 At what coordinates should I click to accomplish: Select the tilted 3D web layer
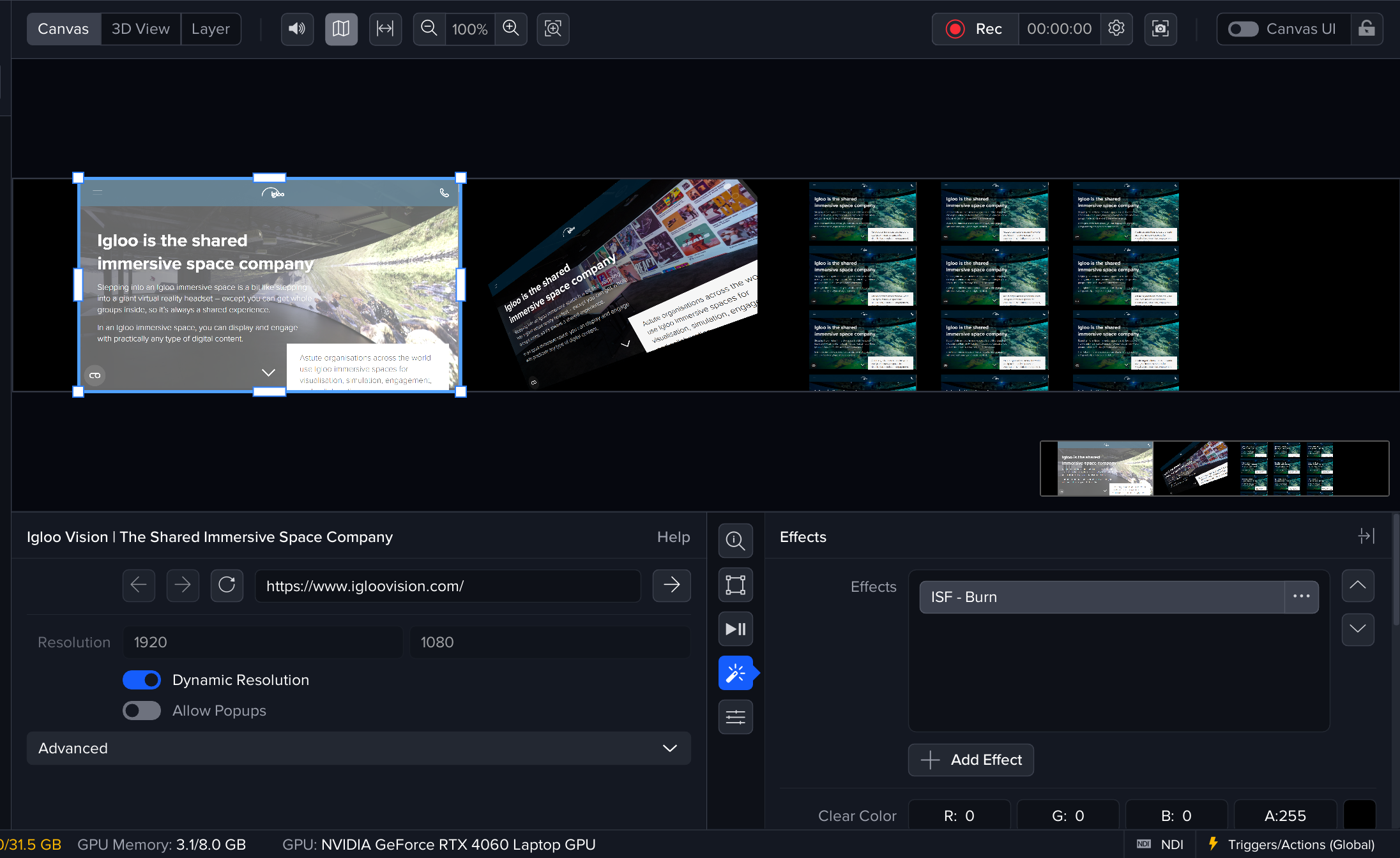(623, 284)
